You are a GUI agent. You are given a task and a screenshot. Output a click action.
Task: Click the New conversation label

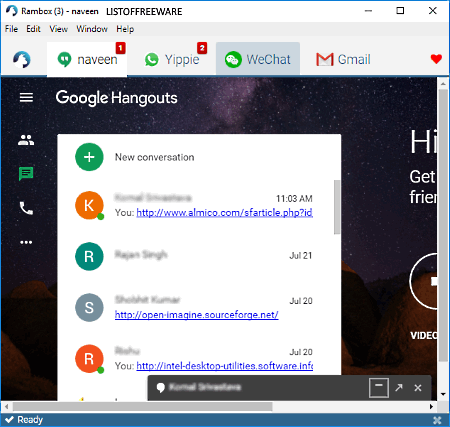[x=154, y=157]
